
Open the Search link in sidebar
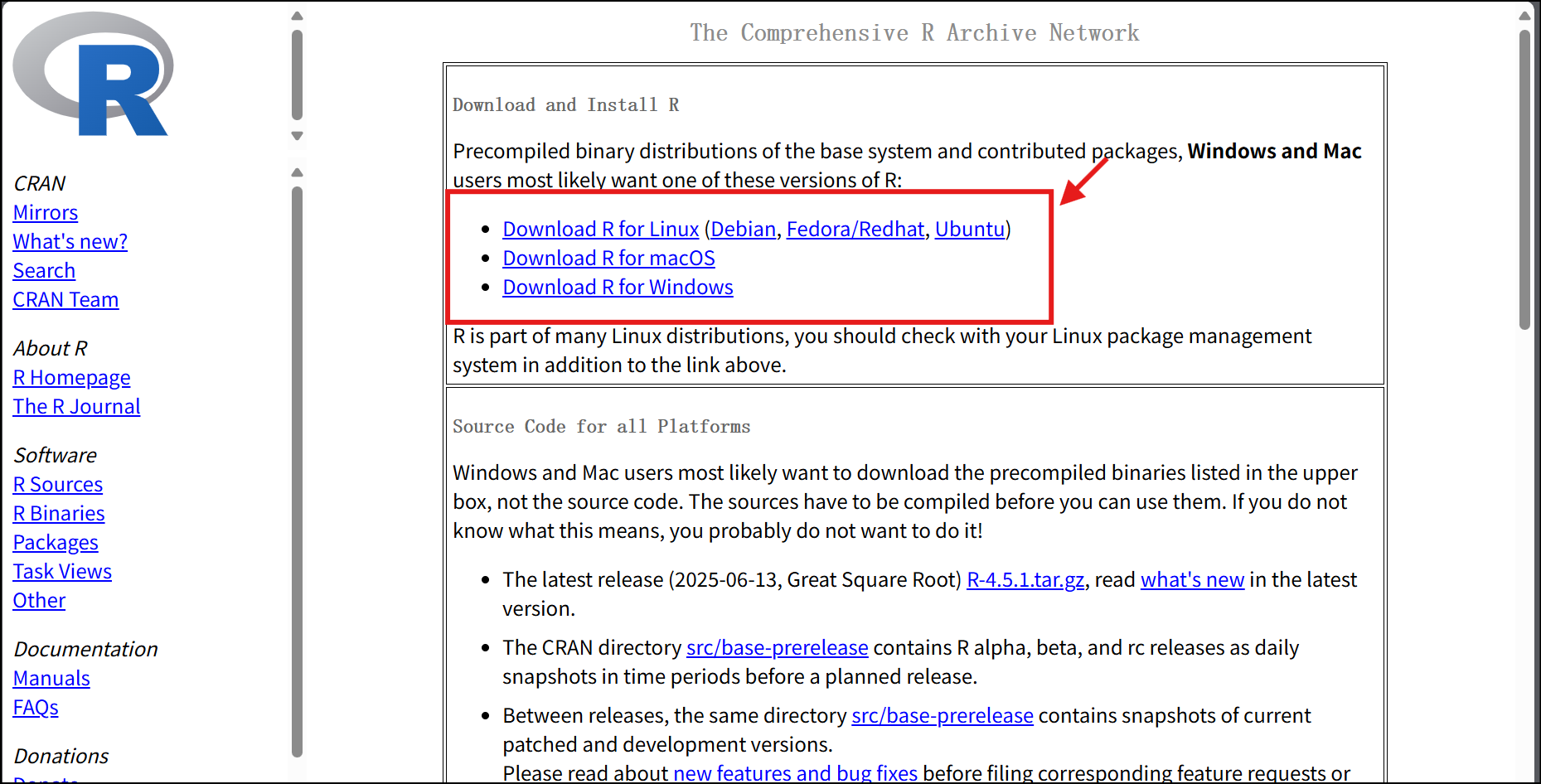pos(44,271)
